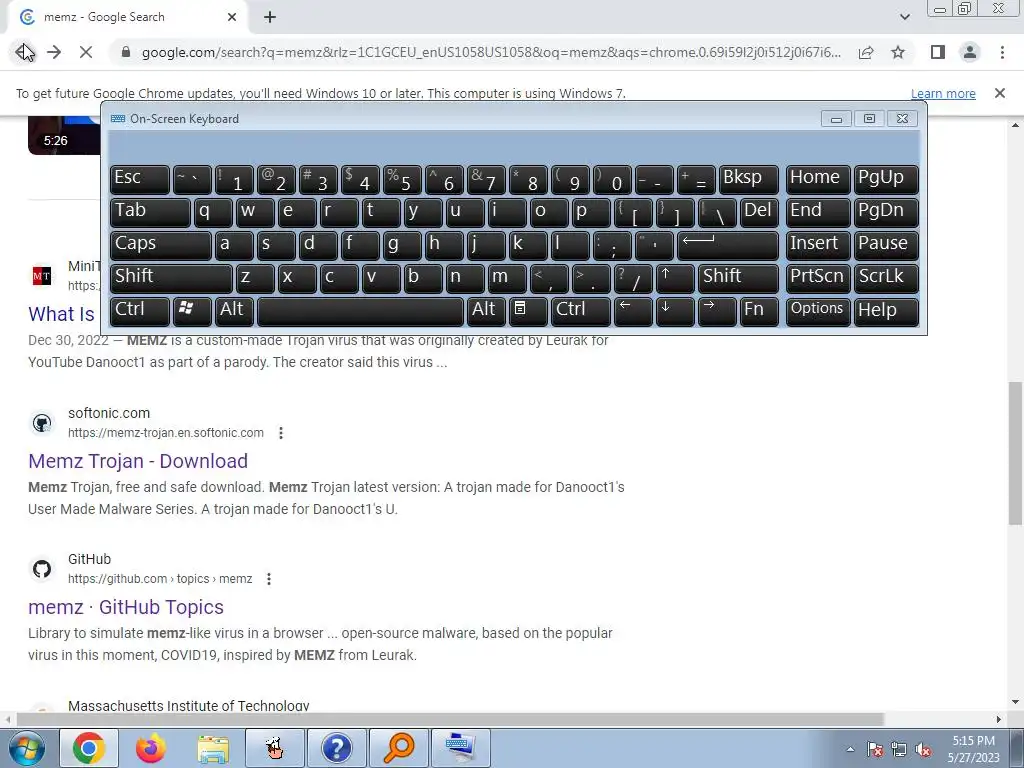This screenshot has width=1024, height=768.
Task: Open the Learn more link in update notice
Action: (x=943, y=93)
